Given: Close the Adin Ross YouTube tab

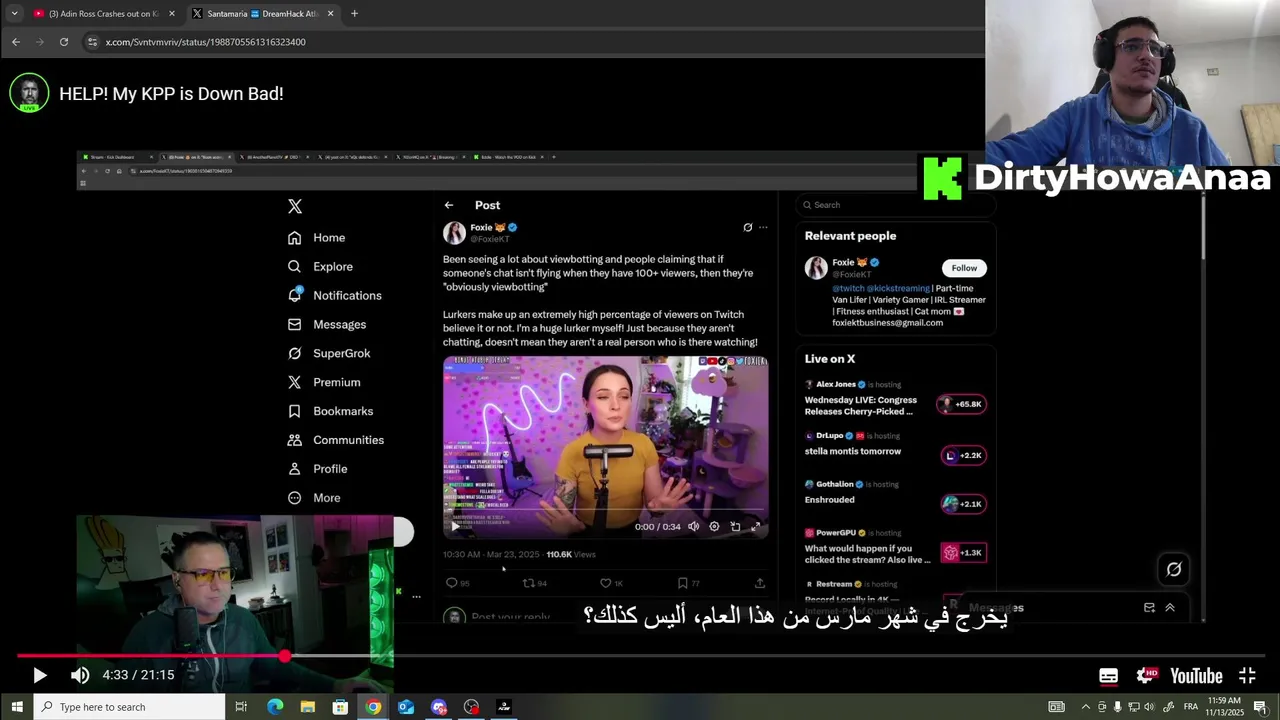Looking at the screenshot, I should pyautogui.click(x=172, y=14).
